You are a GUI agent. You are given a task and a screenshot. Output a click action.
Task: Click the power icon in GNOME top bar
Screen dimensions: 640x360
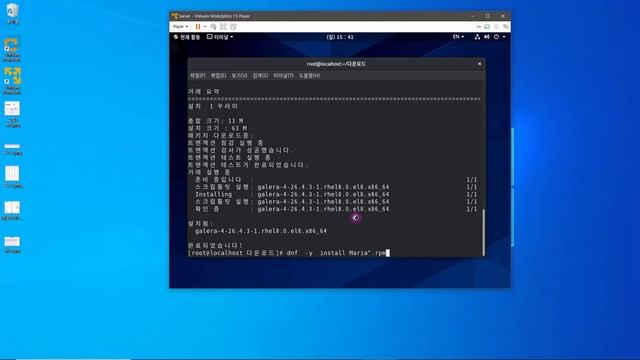(496, 37)
